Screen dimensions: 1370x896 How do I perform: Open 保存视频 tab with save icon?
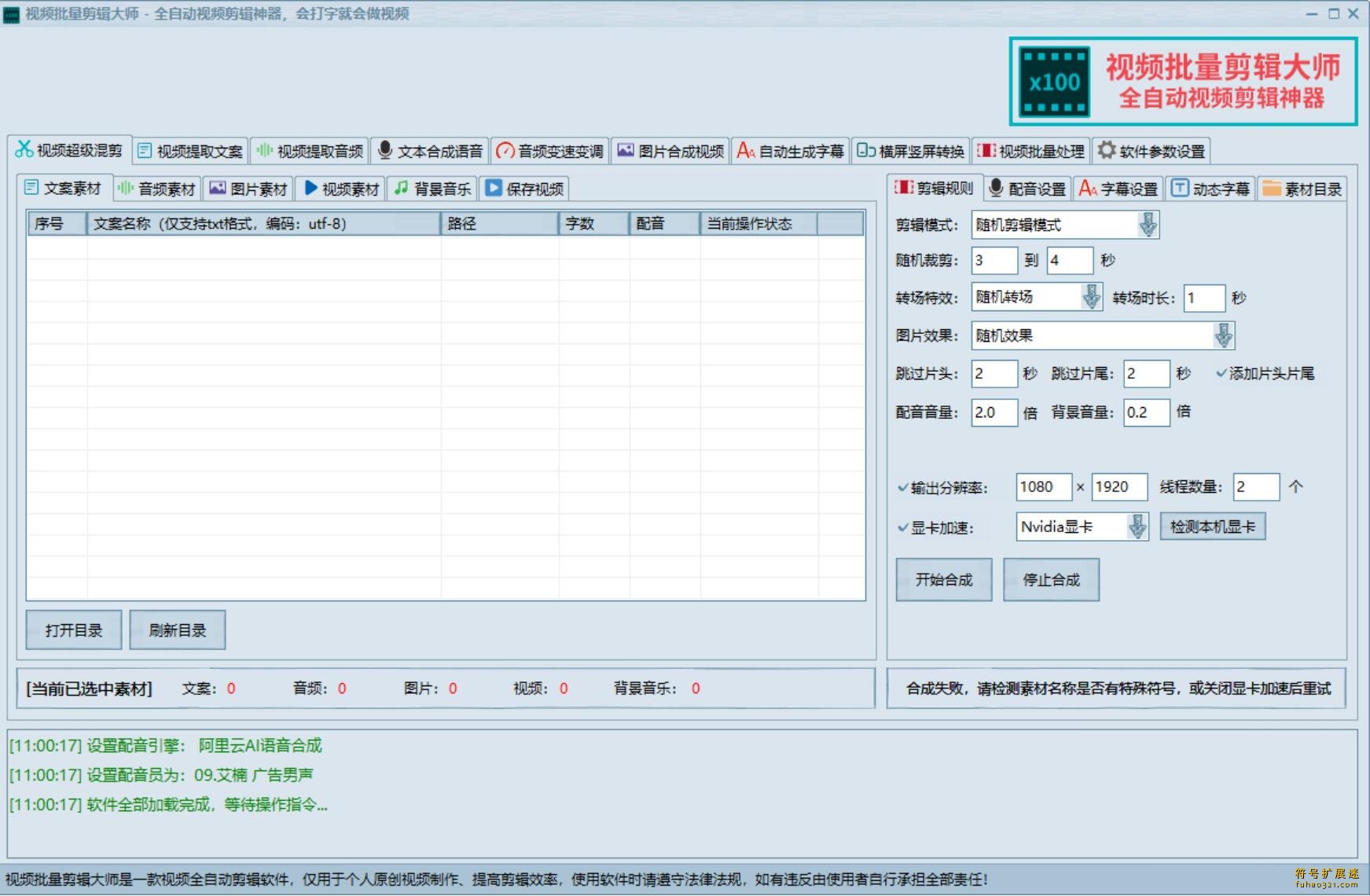tap(523, 188)
